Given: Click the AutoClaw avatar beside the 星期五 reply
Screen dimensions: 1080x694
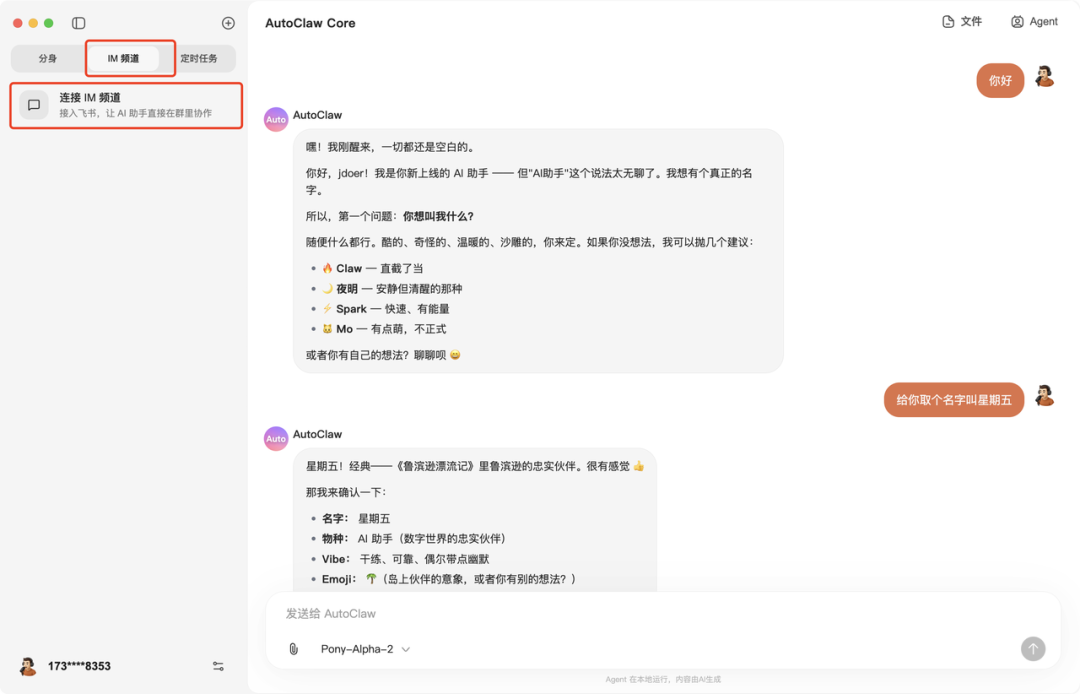Looking at the screenshot, I should tap(275, 437).
